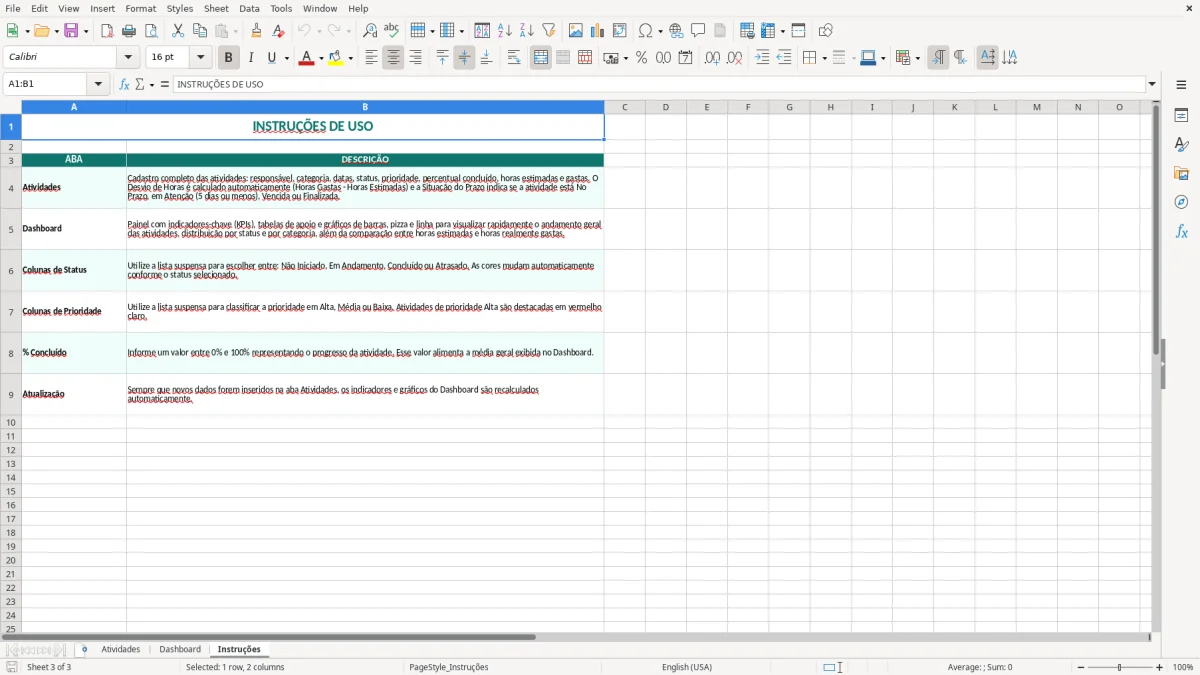Click the formula input line
The height and width of the screenshot is (675, 1200).
pos(660,85)
